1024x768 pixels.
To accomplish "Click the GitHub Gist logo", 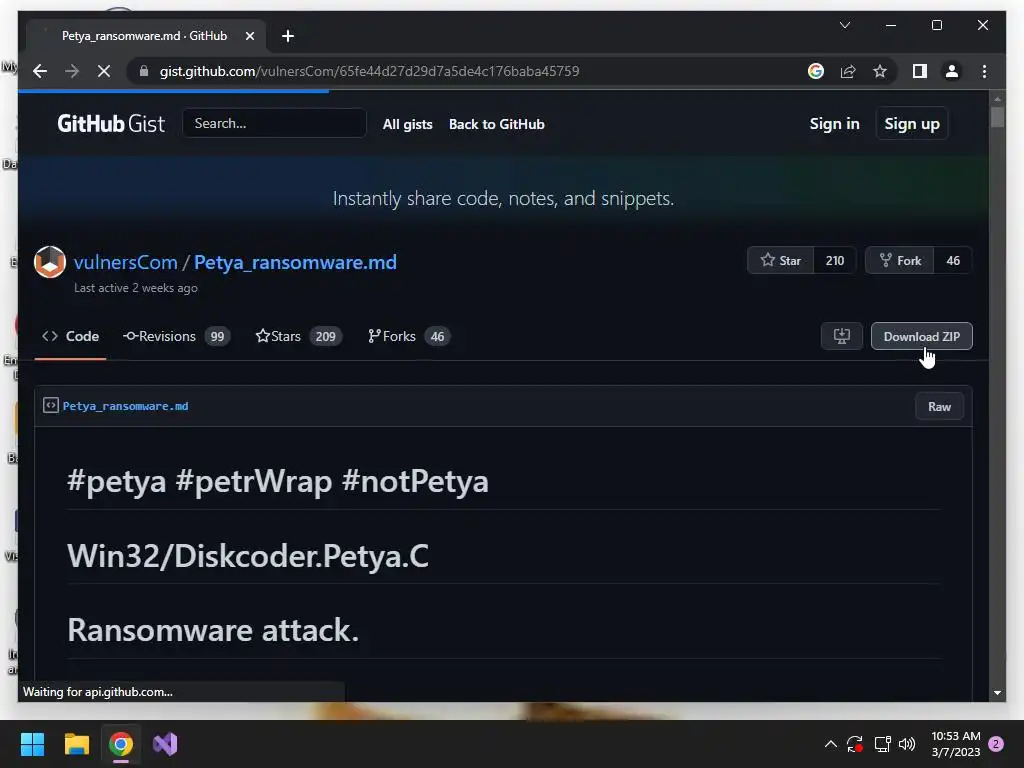I will pos(111,123).
